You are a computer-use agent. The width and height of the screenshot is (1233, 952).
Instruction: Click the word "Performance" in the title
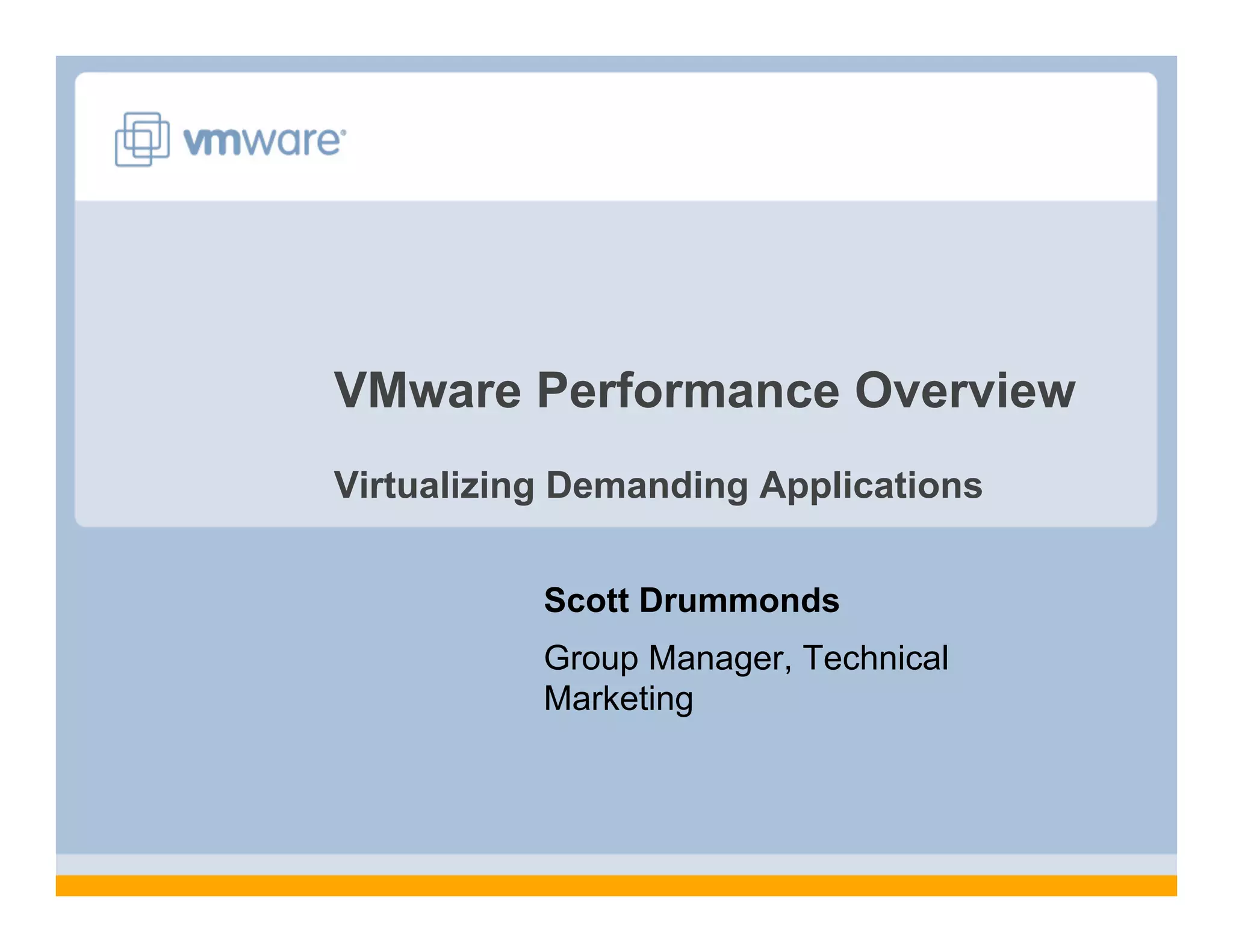click(688, 391)
